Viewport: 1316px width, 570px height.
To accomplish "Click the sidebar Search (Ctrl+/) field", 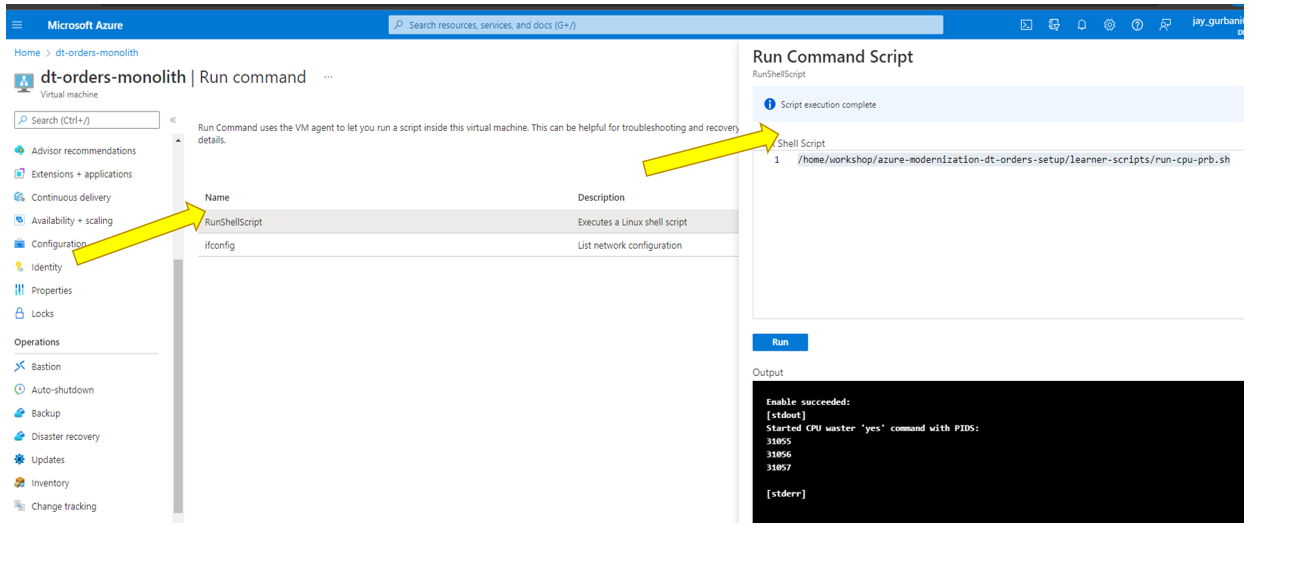I will [87, 120].
